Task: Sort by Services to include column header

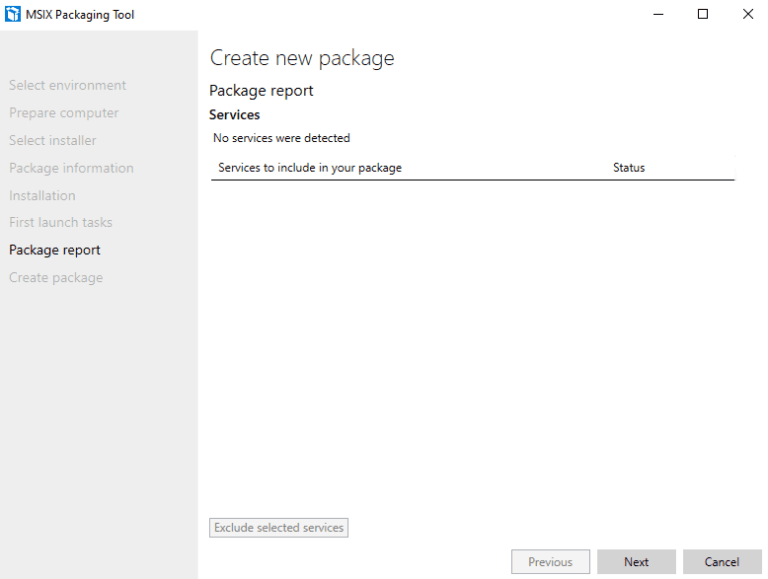Action: 310,168
